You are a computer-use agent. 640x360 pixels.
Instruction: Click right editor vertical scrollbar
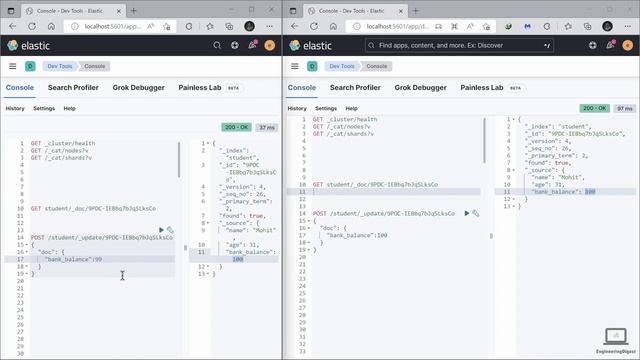tap(484, 140)
